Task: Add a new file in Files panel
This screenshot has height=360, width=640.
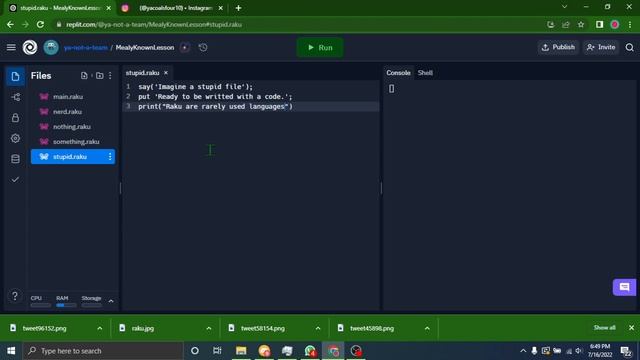Action: point(84,76)
